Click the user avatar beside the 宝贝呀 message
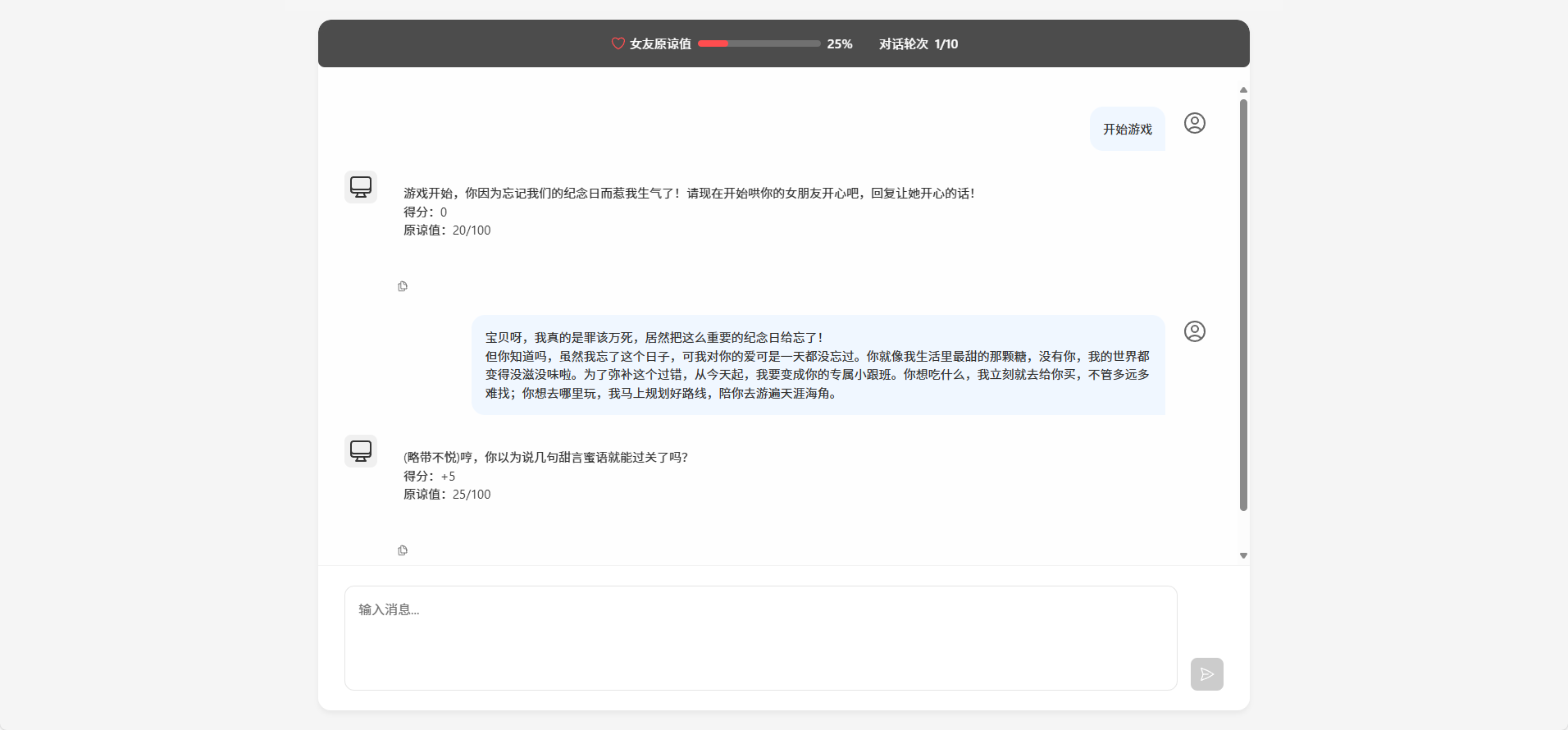1568x730 pixels. pyautogui.click(x=1195, y=331)
